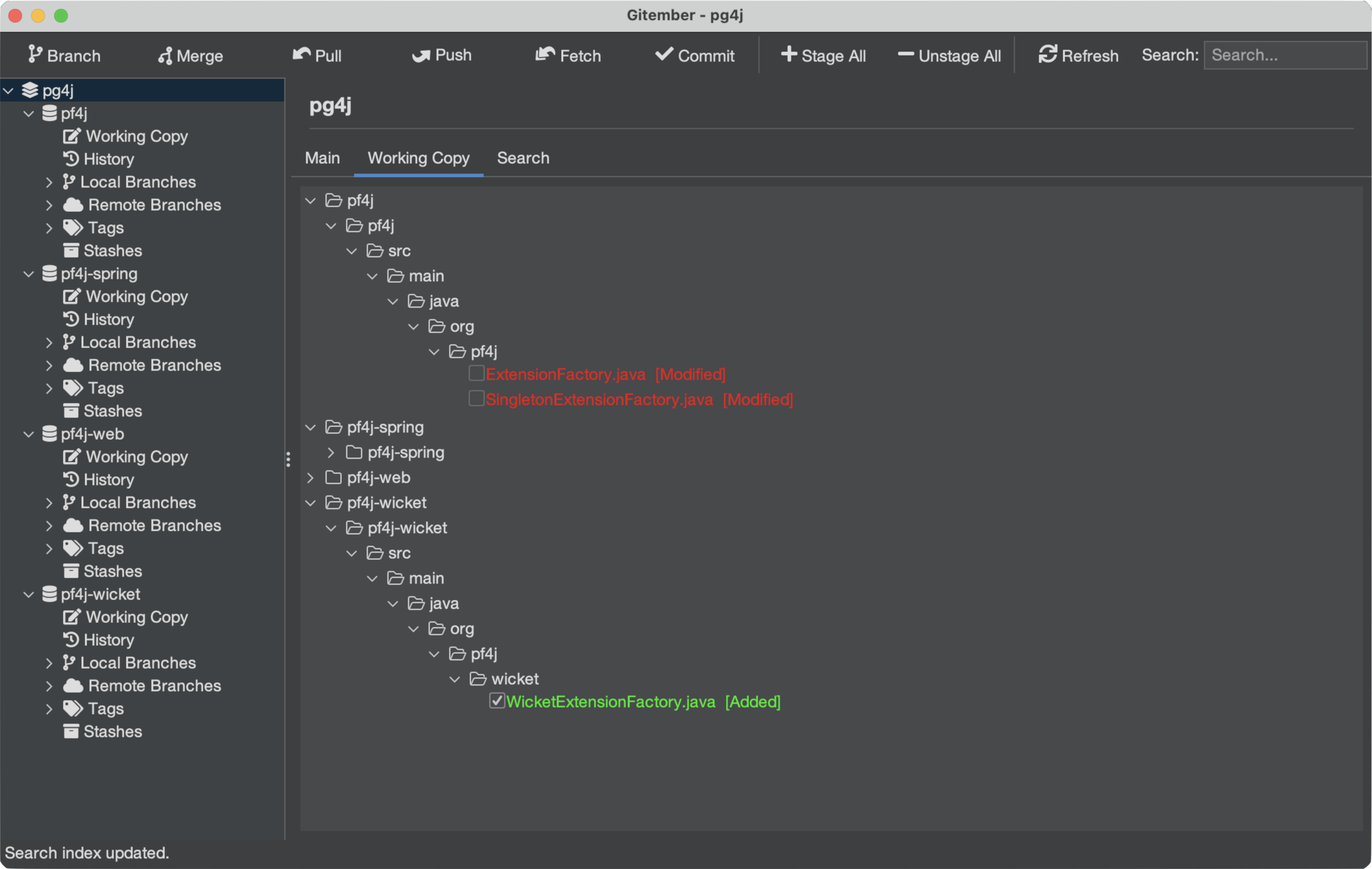Click the toolbar Search input field
Screen dimensions: 1372x869
(1285, 55)
